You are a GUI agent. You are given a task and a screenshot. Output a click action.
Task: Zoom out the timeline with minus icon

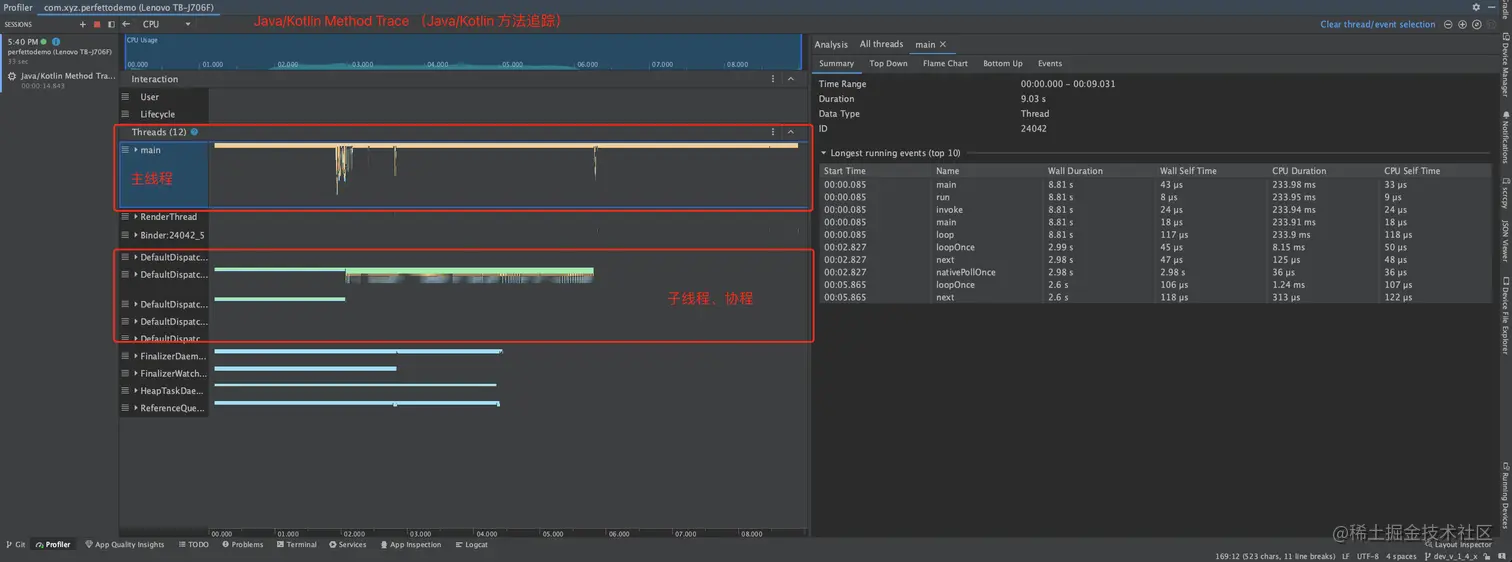point(1450,24)
